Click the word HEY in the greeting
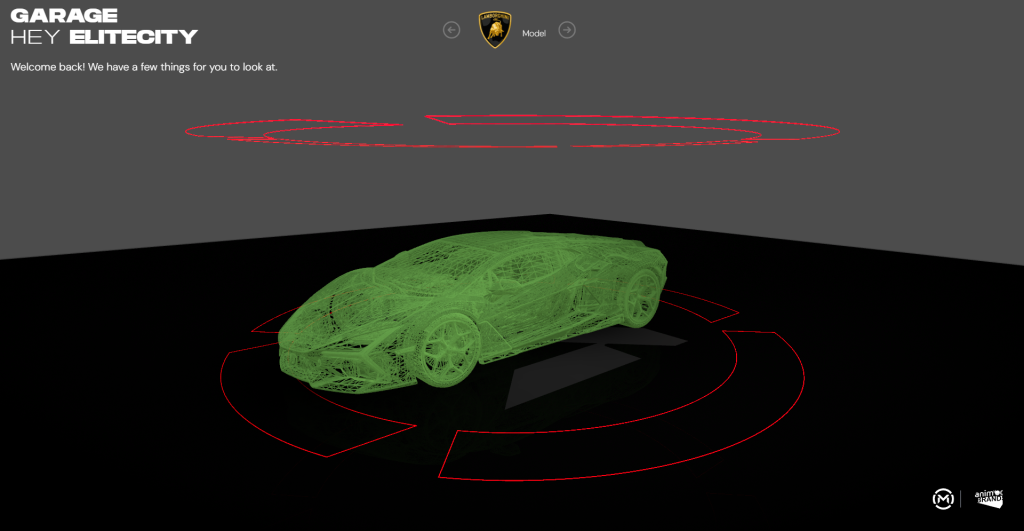The image size is (1024, 531). pyautogui.click(x=37, y=37)
